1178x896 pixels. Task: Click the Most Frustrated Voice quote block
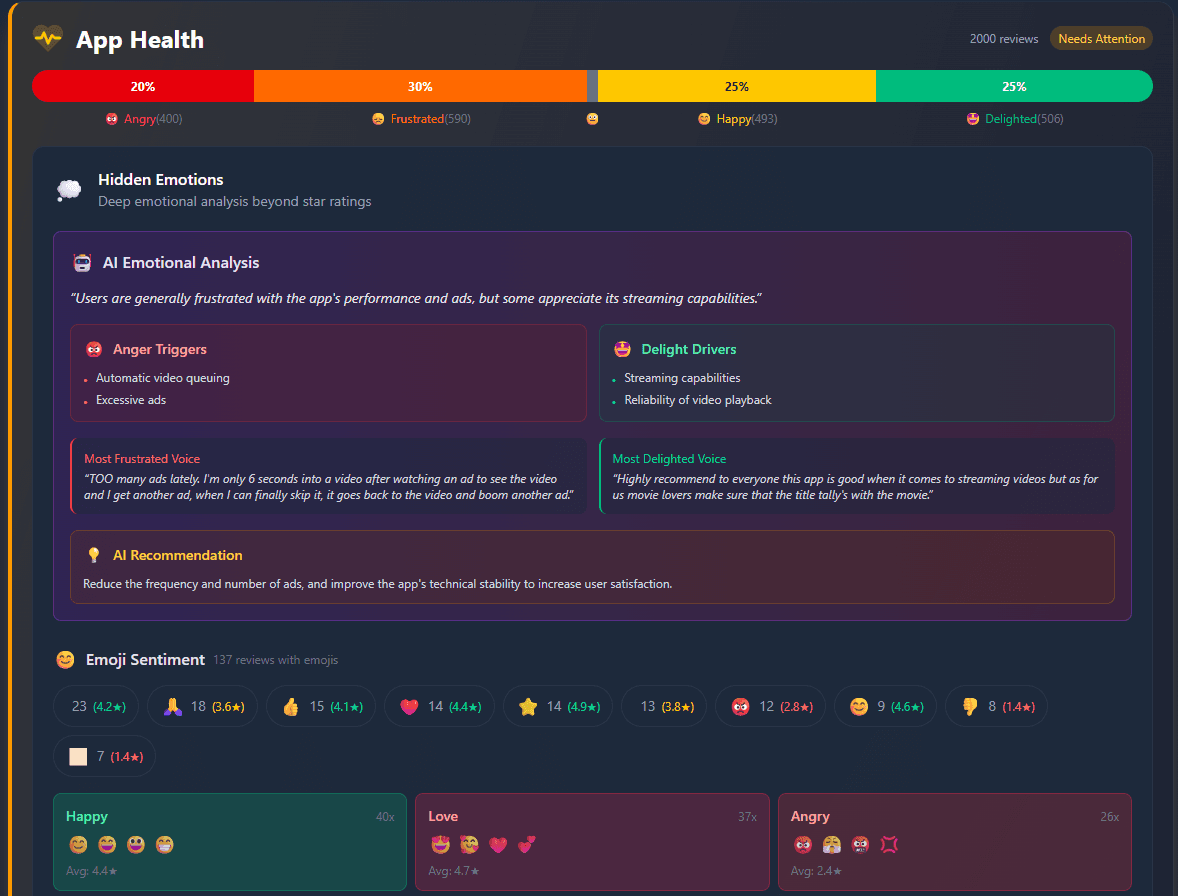point(326,478)
